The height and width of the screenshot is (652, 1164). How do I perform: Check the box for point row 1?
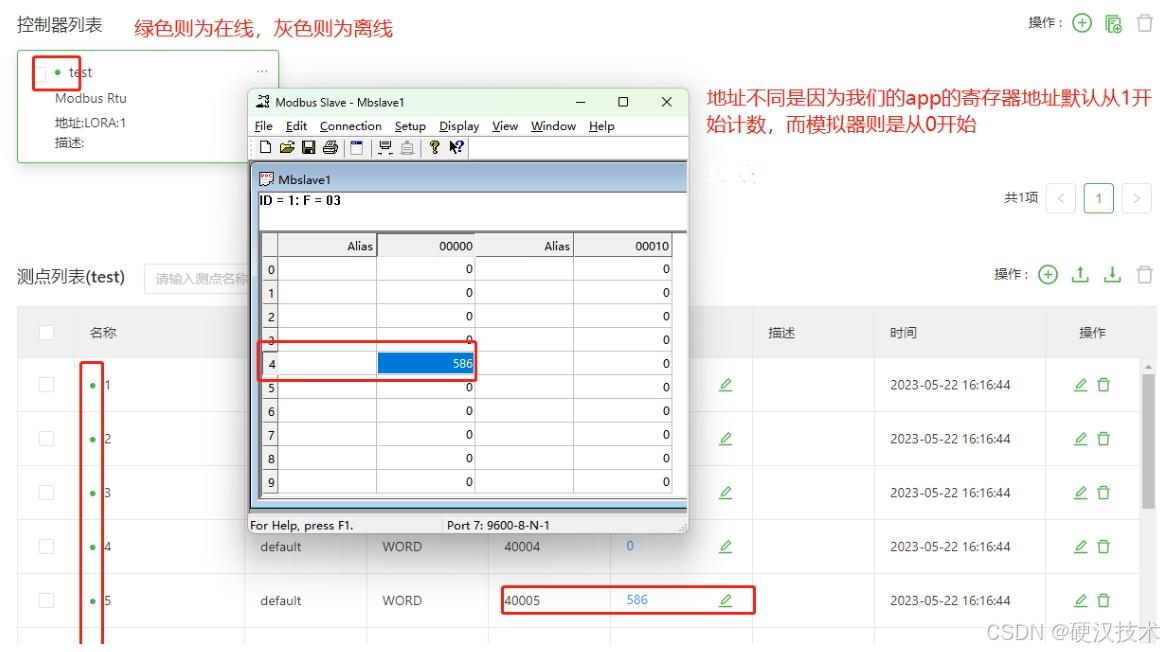(x=46, y=385)
